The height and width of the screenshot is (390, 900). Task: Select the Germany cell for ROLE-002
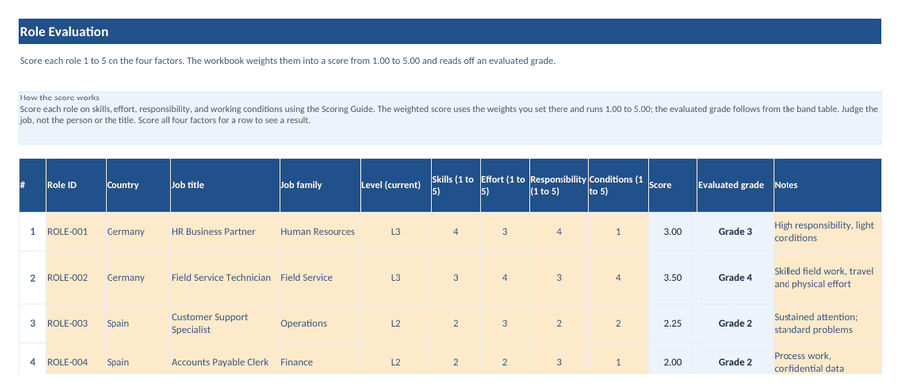tap(138, 278)
